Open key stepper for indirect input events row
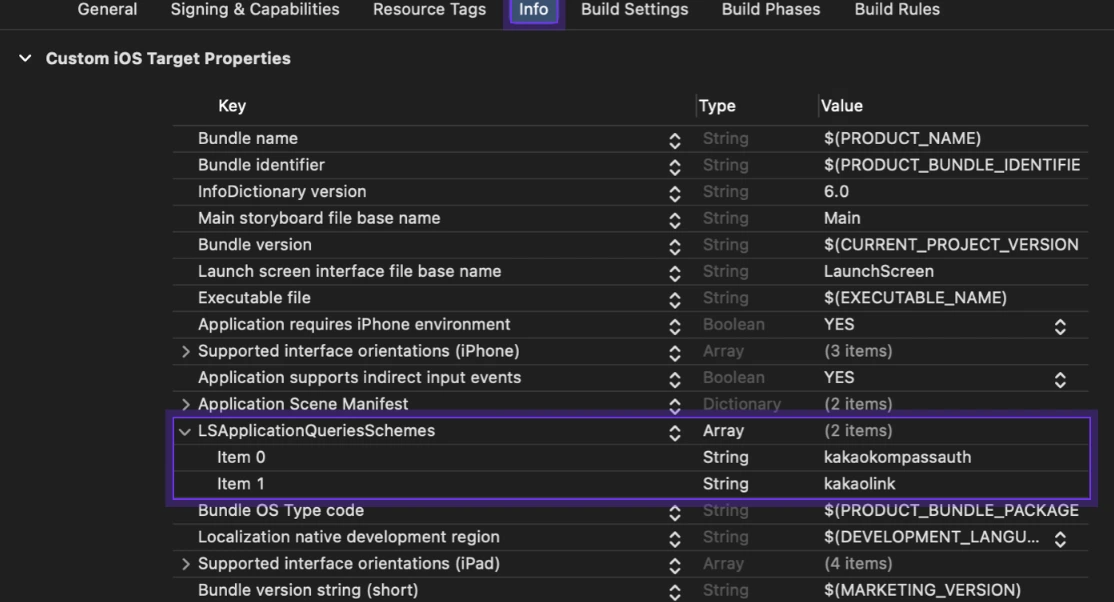Viewport: 1114px width, 602px height. tap(675, 380)
